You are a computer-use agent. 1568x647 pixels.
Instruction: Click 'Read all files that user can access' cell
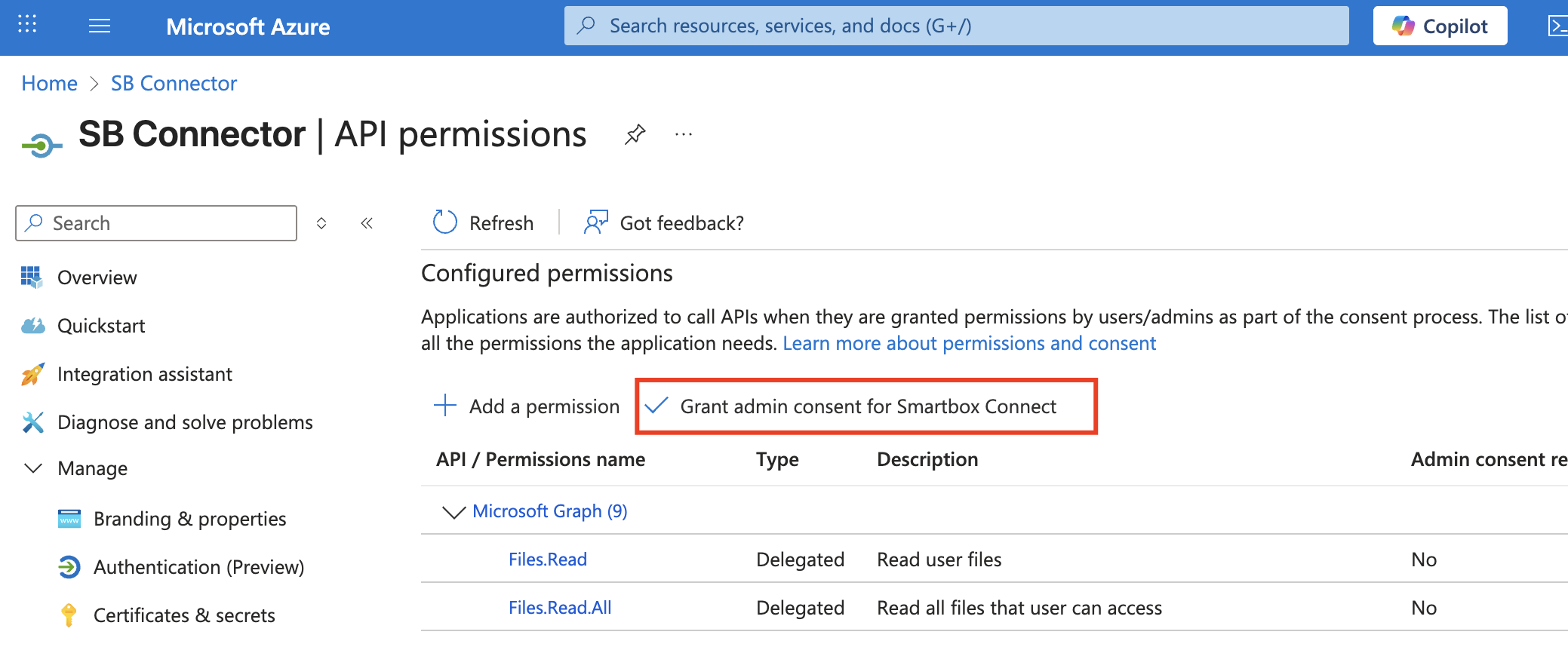point(1019,608)
